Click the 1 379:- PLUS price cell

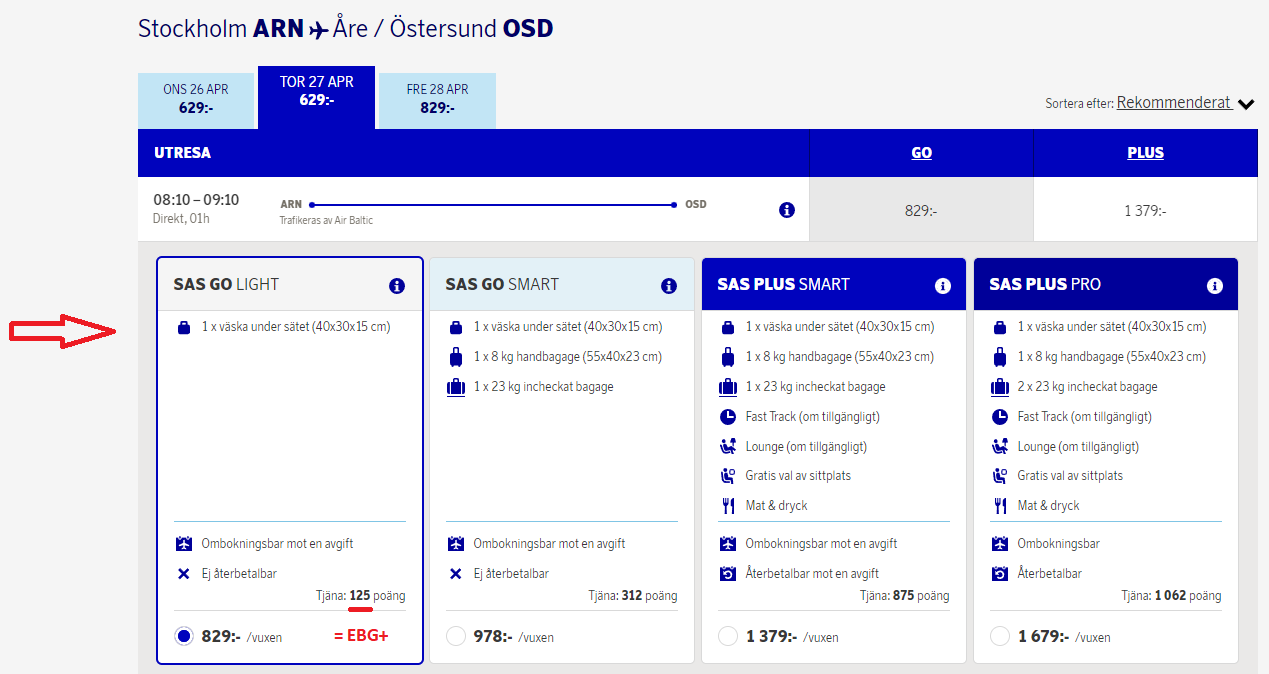[x=1145, y=211]
